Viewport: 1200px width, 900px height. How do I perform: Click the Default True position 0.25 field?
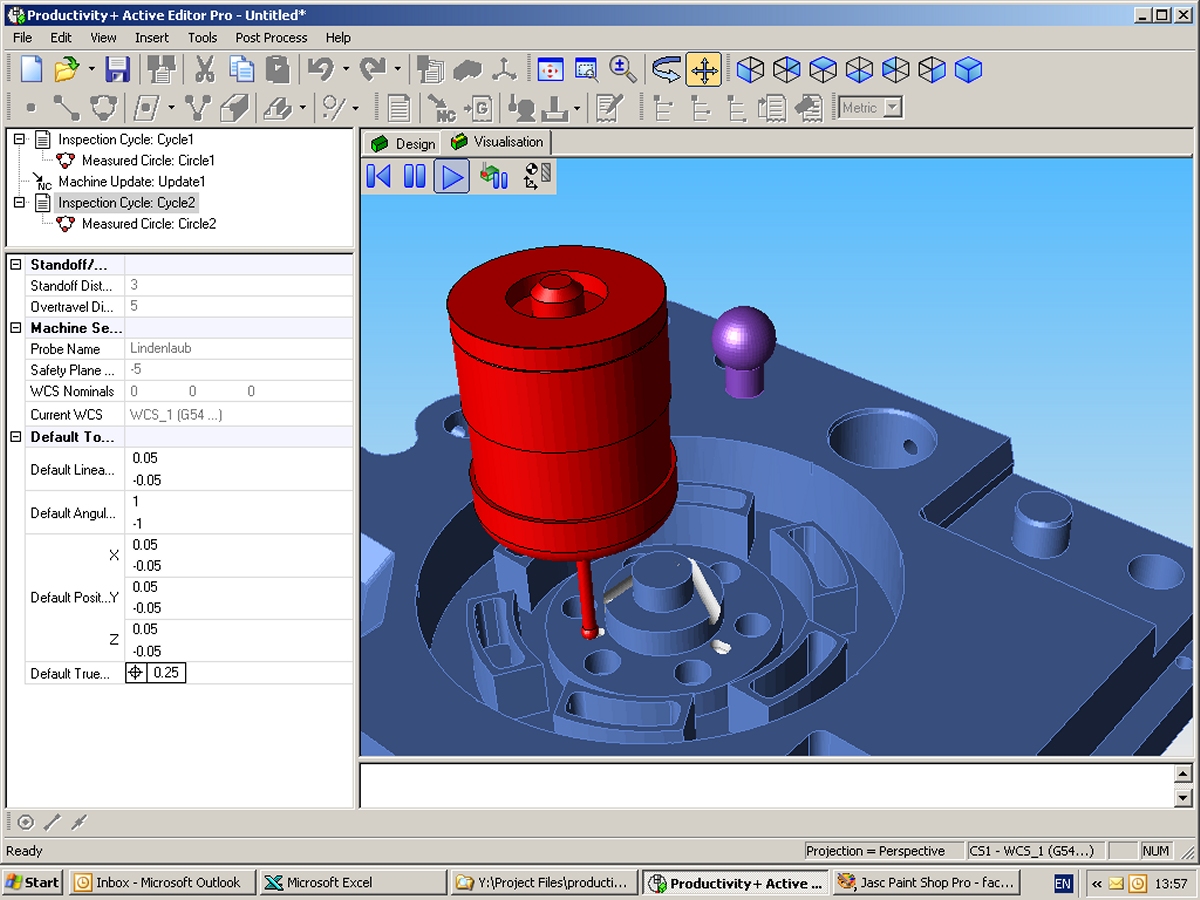click(x=166, y=673)
